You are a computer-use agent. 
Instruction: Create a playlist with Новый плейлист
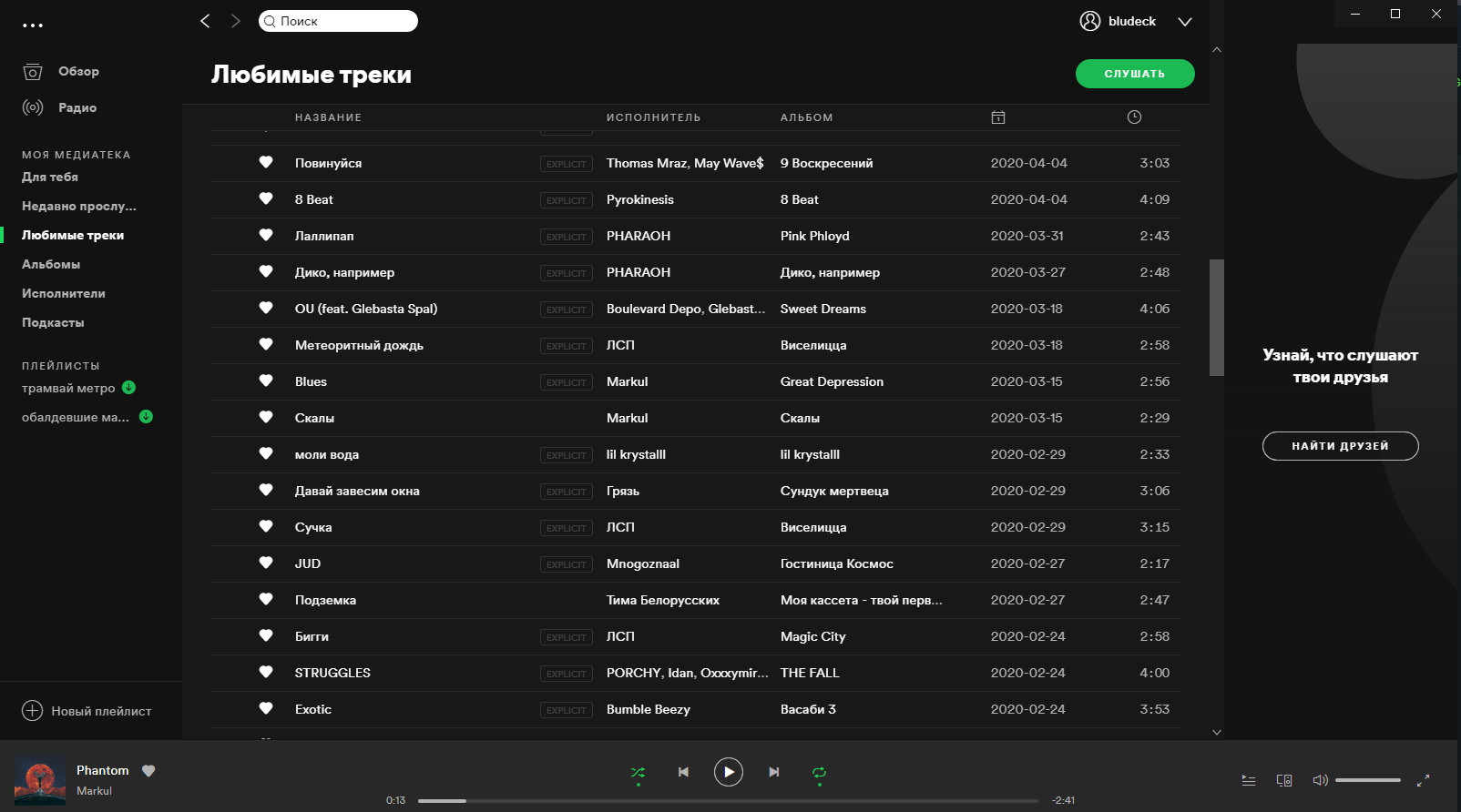pyautogui.click(x=87, y=711)
